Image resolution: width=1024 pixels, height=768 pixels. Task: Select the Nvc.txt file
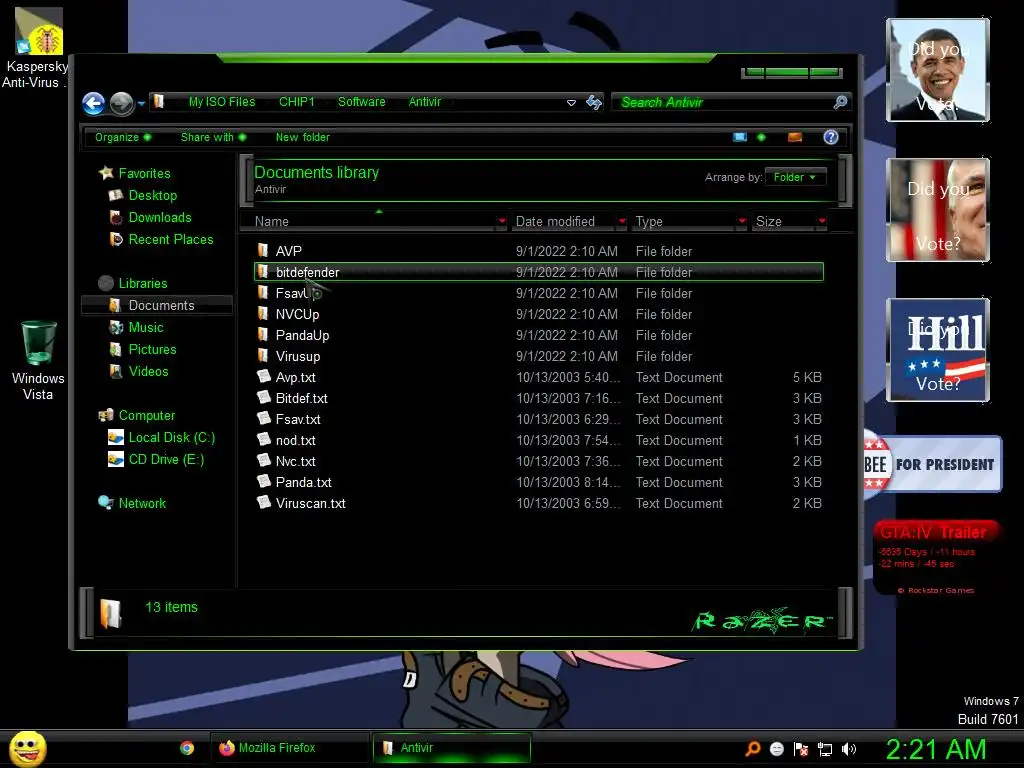point(539,461)
